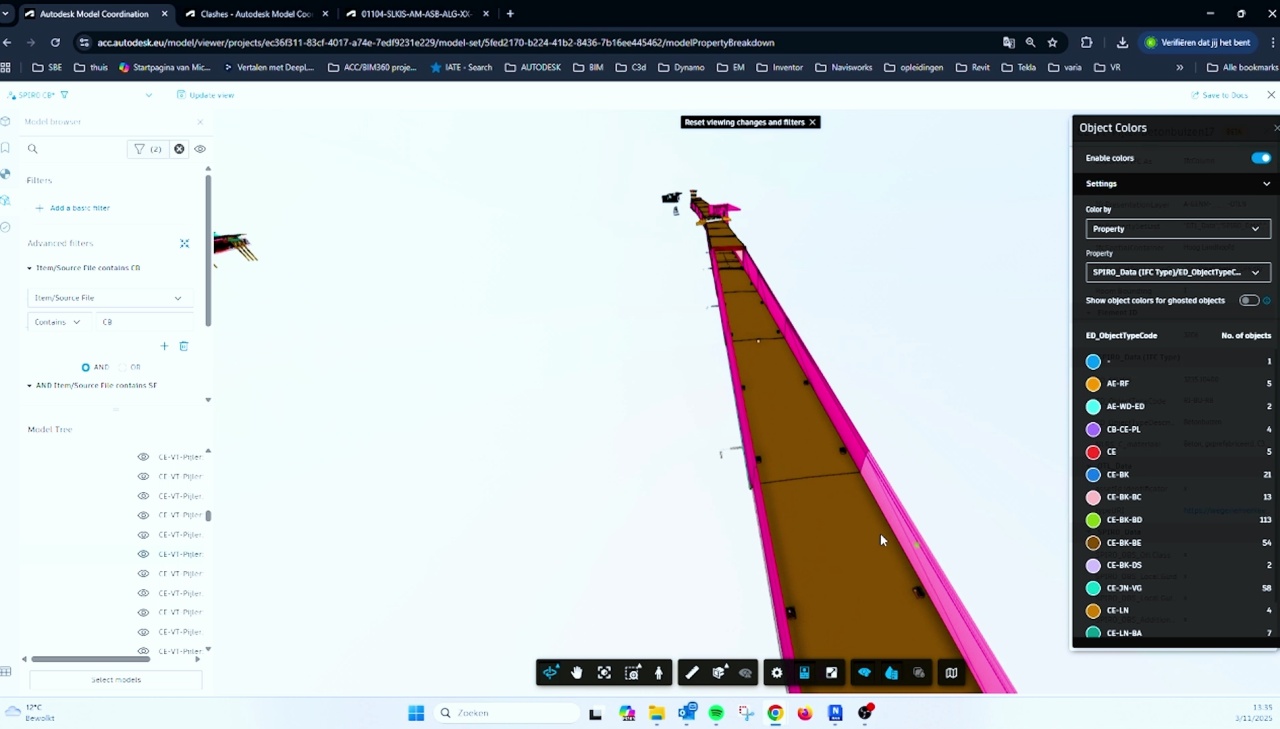1280x729 pixels.
Task: Open the Measure ruler tool
Action: pyautogui.click(x=691, y=673)
